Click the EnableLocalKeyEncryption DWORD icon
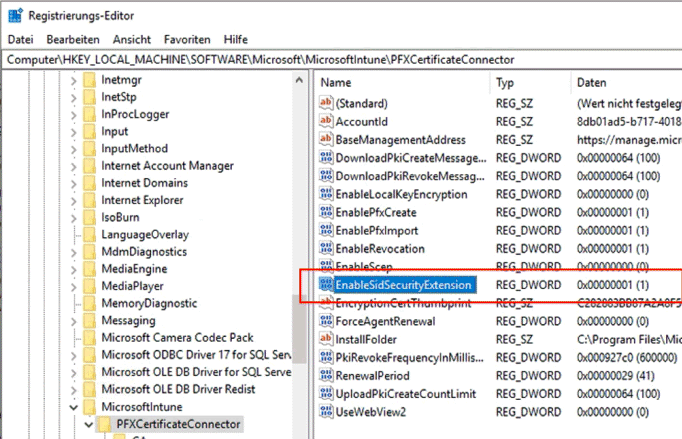This screenshot has width=682, height=439. (326, 194)
